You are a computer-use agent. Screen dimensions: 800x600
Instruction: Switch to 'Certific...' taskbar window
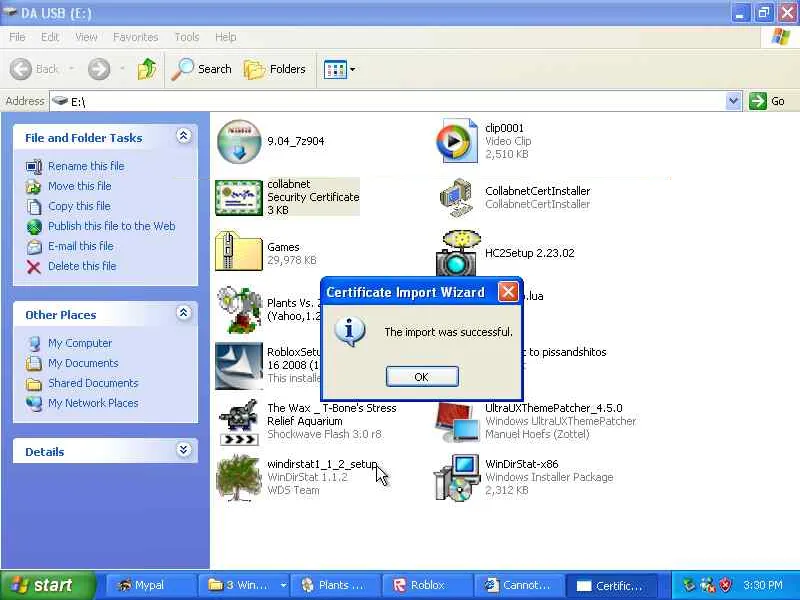[611, 585]
